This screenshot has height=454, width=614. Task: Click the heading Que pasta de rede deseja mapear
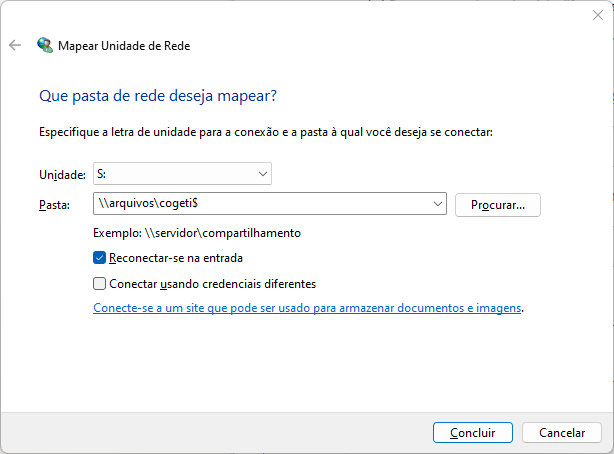pyautogui.click(x=157, y=96)
